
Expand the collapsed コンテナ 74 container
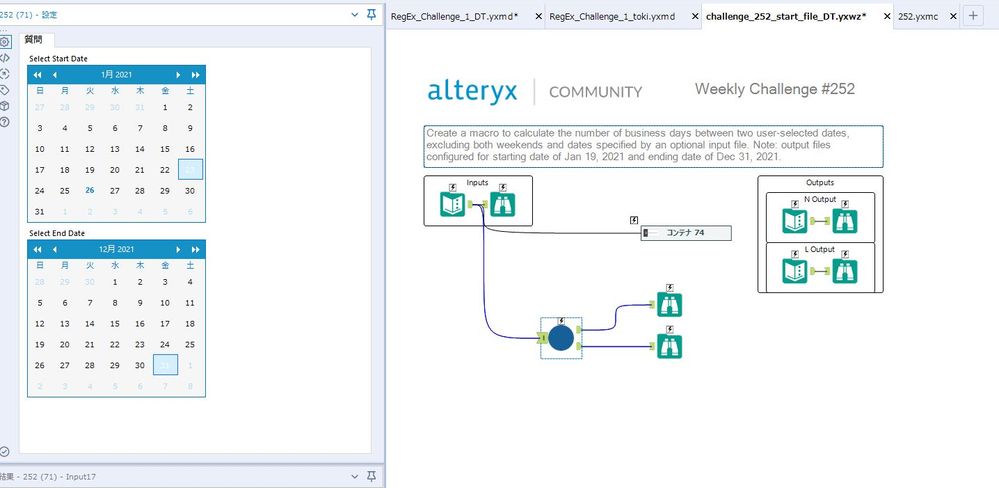click(645, 233)
